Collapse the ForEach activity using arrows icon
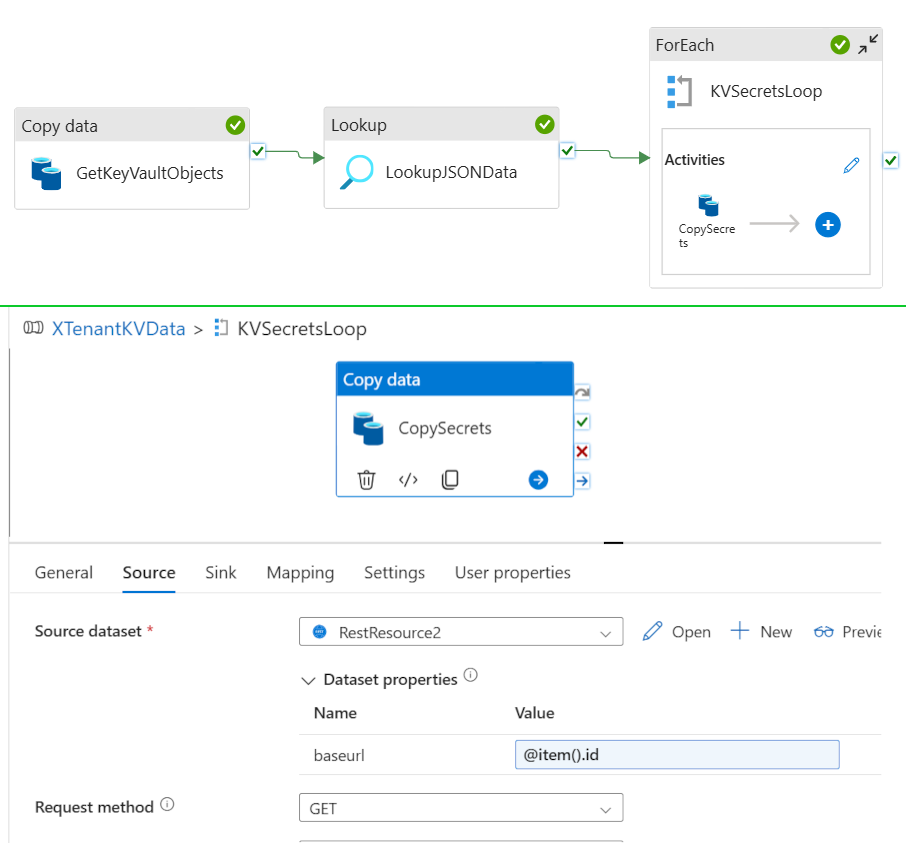This screenshot has width=906, height=844. 867,44
